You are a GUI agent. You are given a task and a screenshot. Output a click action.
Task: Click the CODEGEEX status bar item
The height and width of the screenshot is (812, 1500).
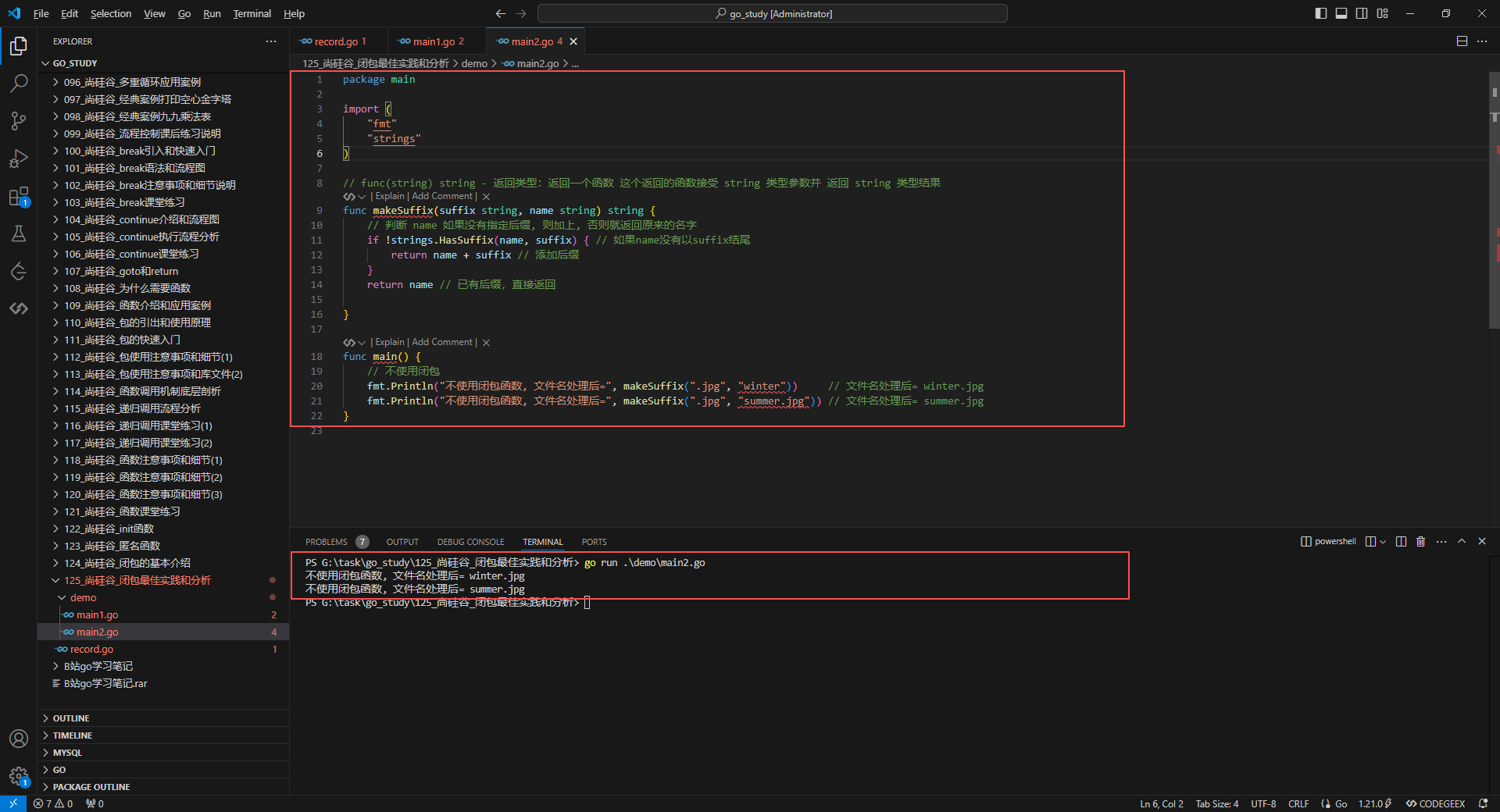pos(1435,803)
